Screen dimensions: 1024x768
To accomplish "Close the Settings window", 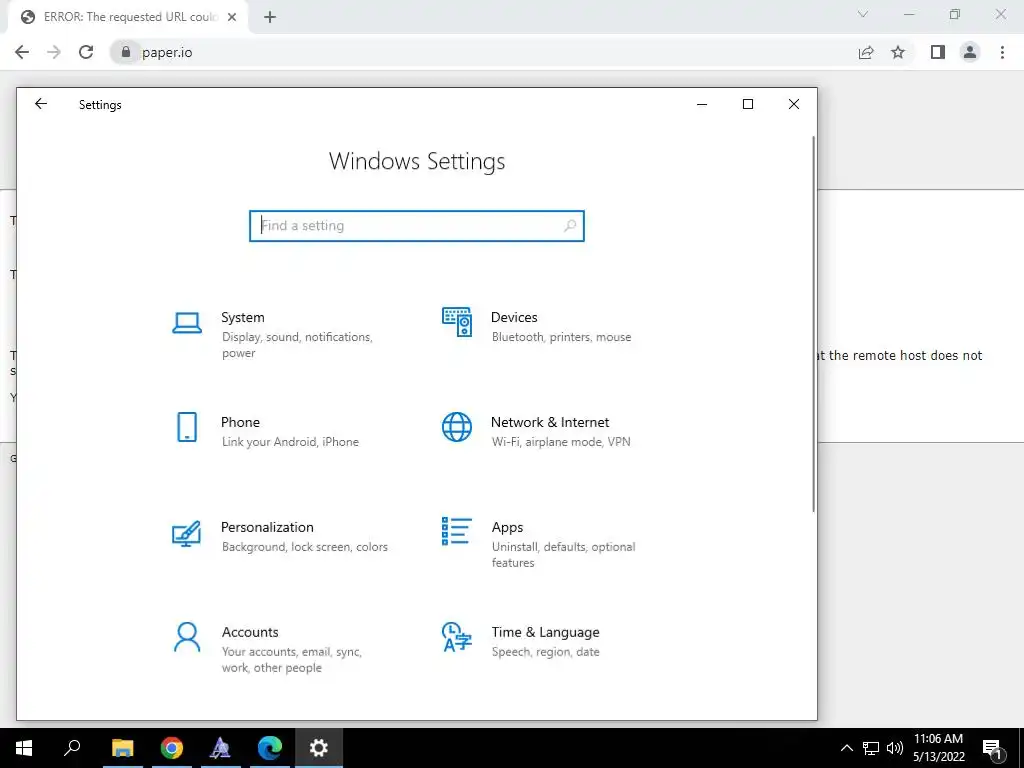I will click(793, 104).
